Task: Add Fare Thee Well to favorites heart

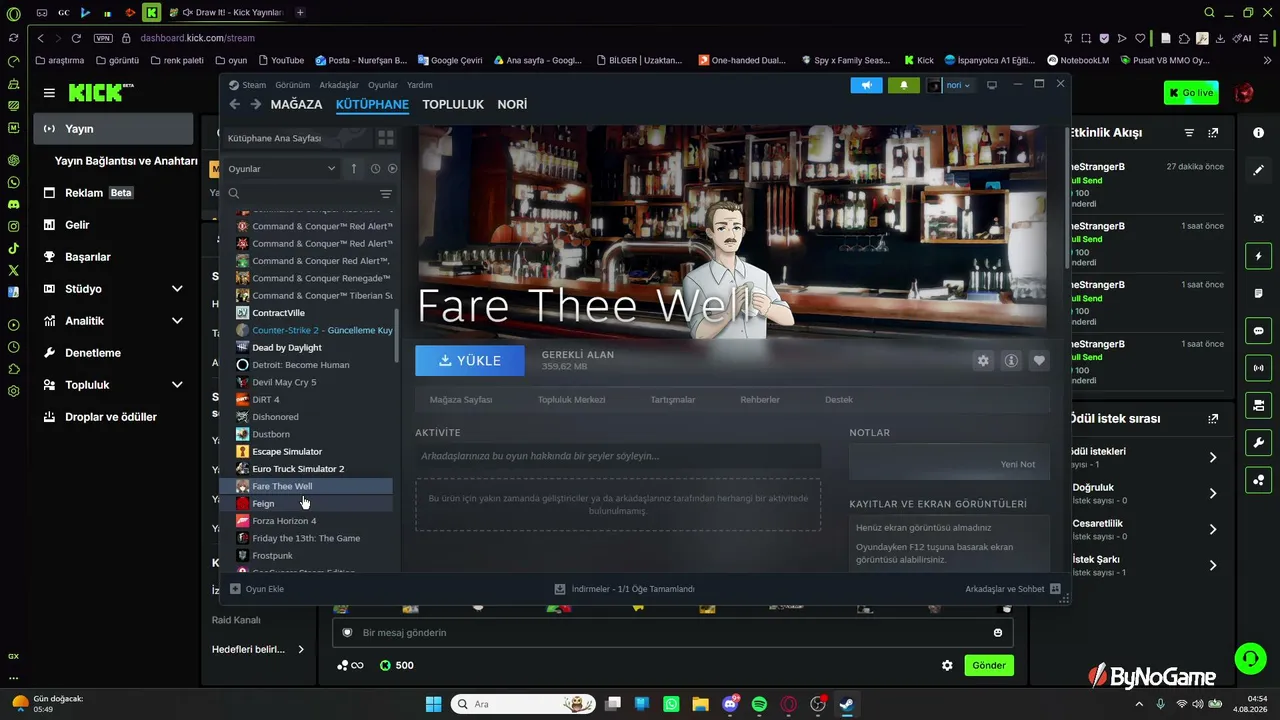Action: (1039, 360)
